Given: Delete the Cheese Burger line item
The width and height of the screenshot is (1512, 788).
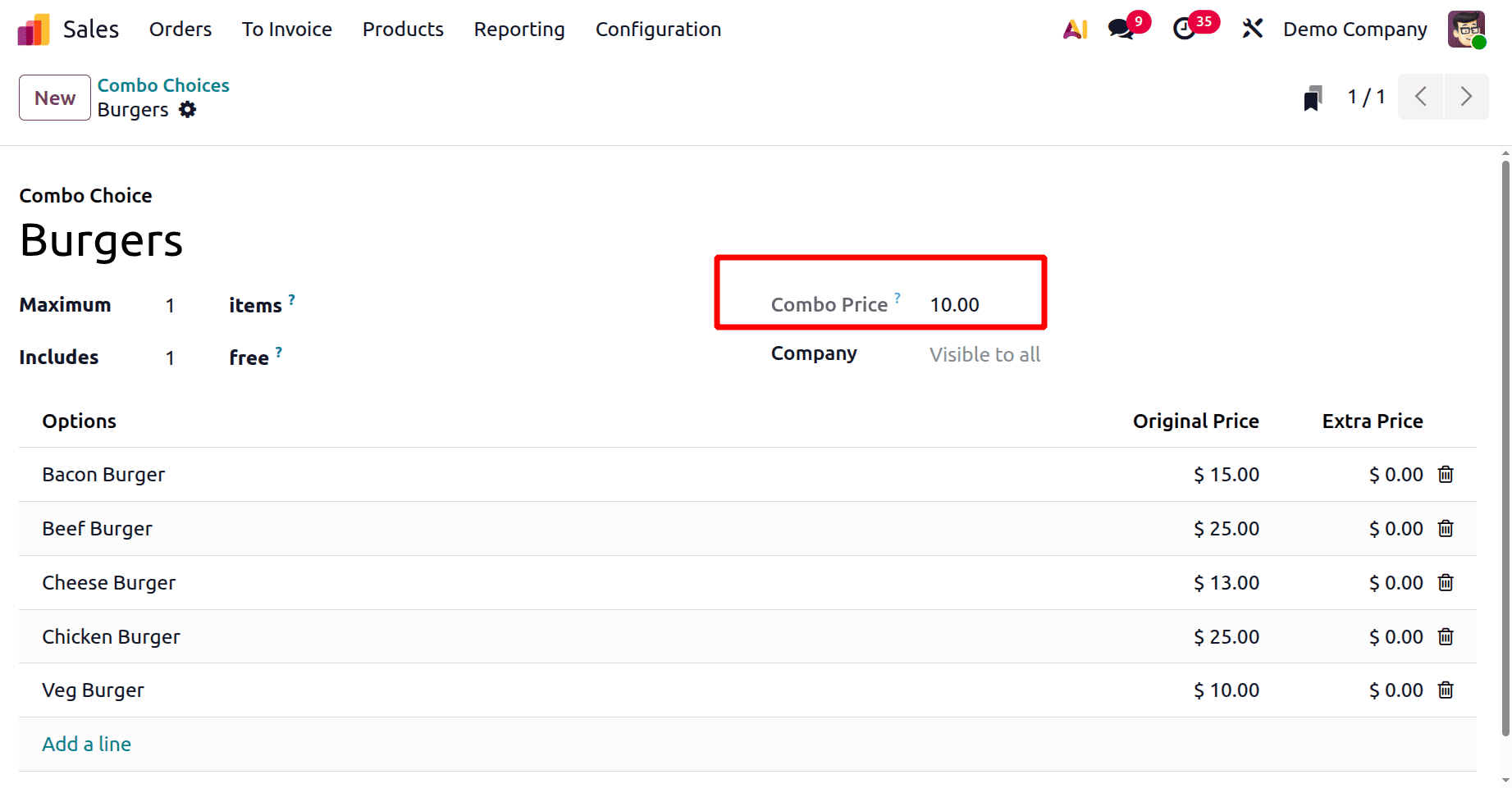Looking at the screenshot, I should (1446, 582).
